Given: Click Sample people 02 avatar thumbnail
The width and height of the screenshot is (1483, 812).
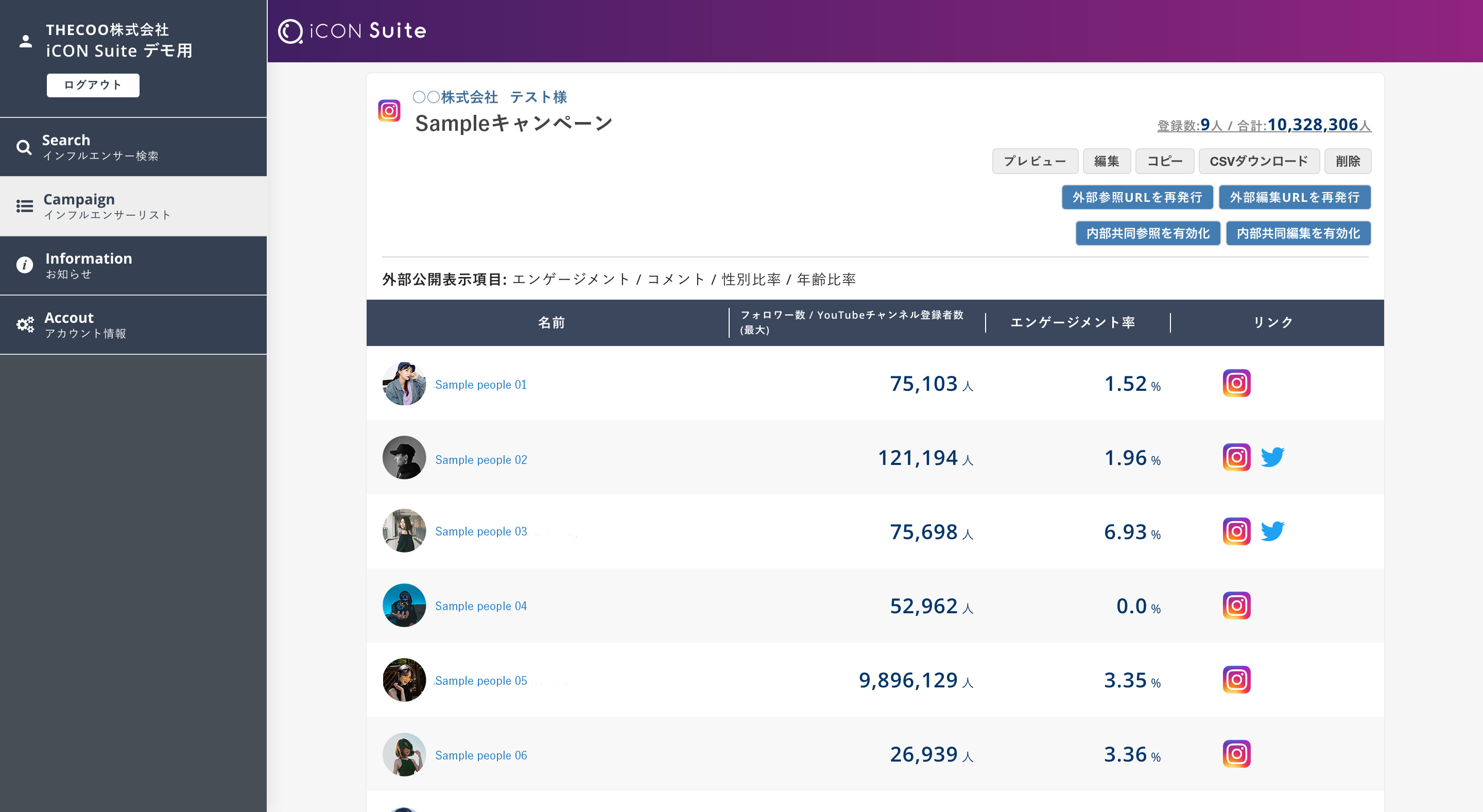Looking at the screenshot, I should click(x=404, y=458).
